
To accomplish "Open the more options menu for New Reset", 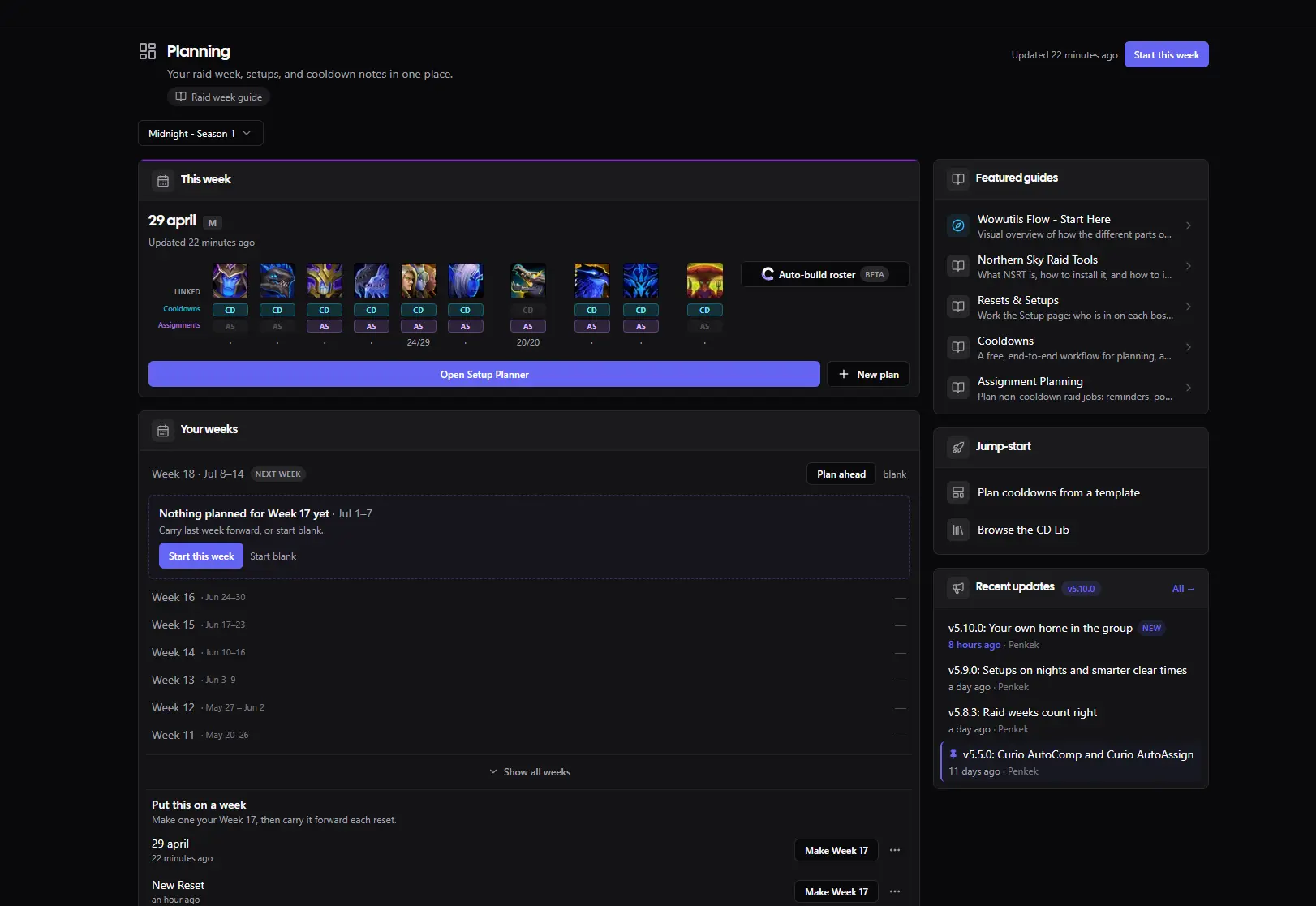I will click(895, 891).
